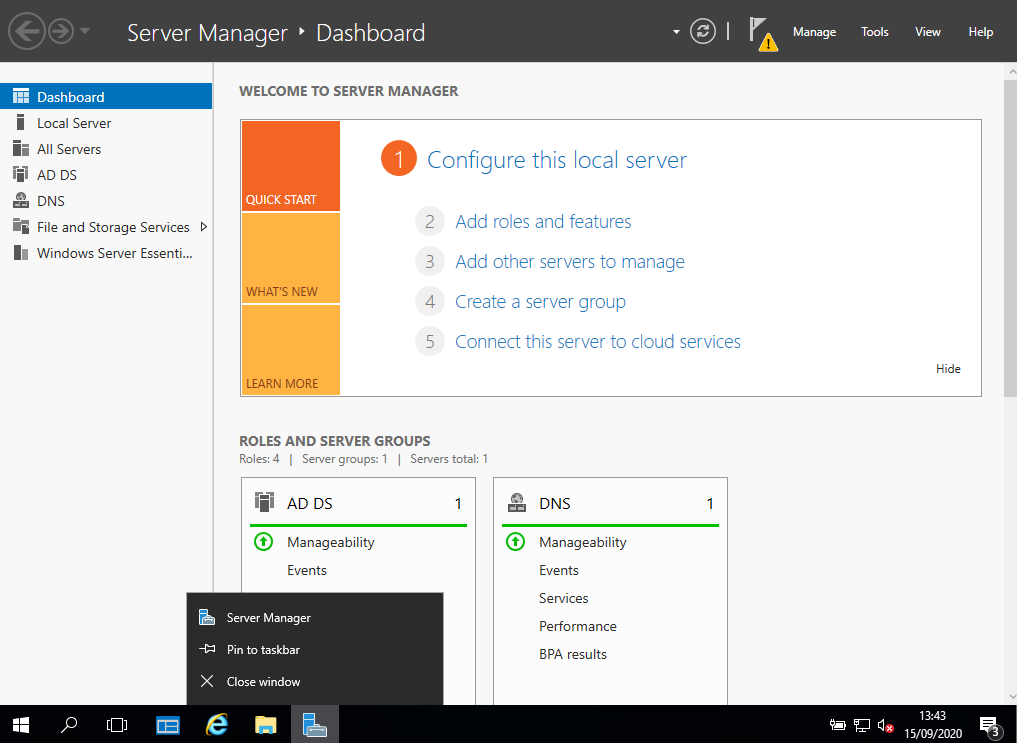Screen dimensions: 1017x743
Task: Select the WHAT'S NEW tile
Action: [291, 258]
